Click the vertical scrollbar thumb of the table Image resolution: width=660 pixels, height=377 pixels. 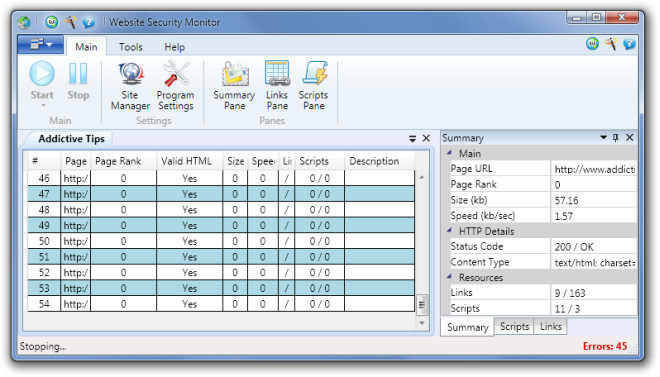coord(422,304)
